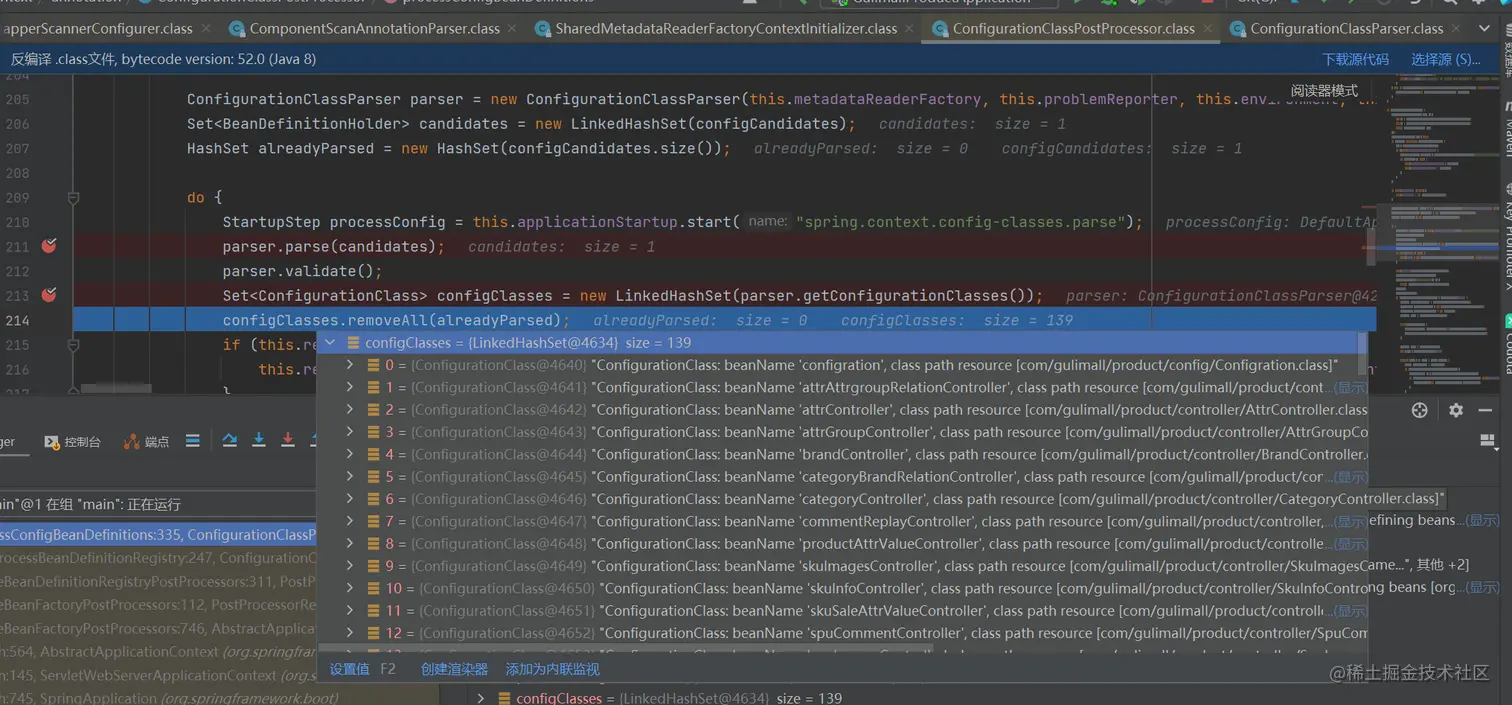
Task: Click fold marker on line 209
Action: click(x=73, y=198)
